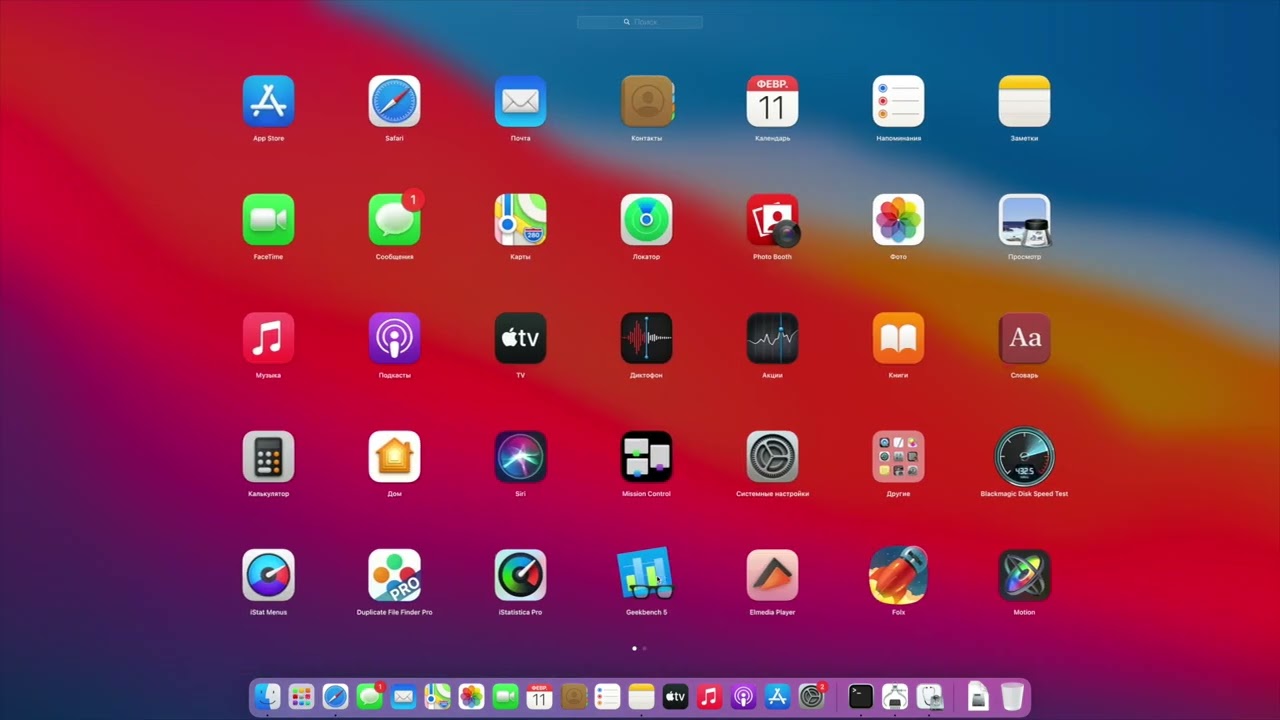The height and width of the screenshot is (720, 1280).
Task: Open Finder from the Dock
Action: pyautogui.click(x=267, y=696)
